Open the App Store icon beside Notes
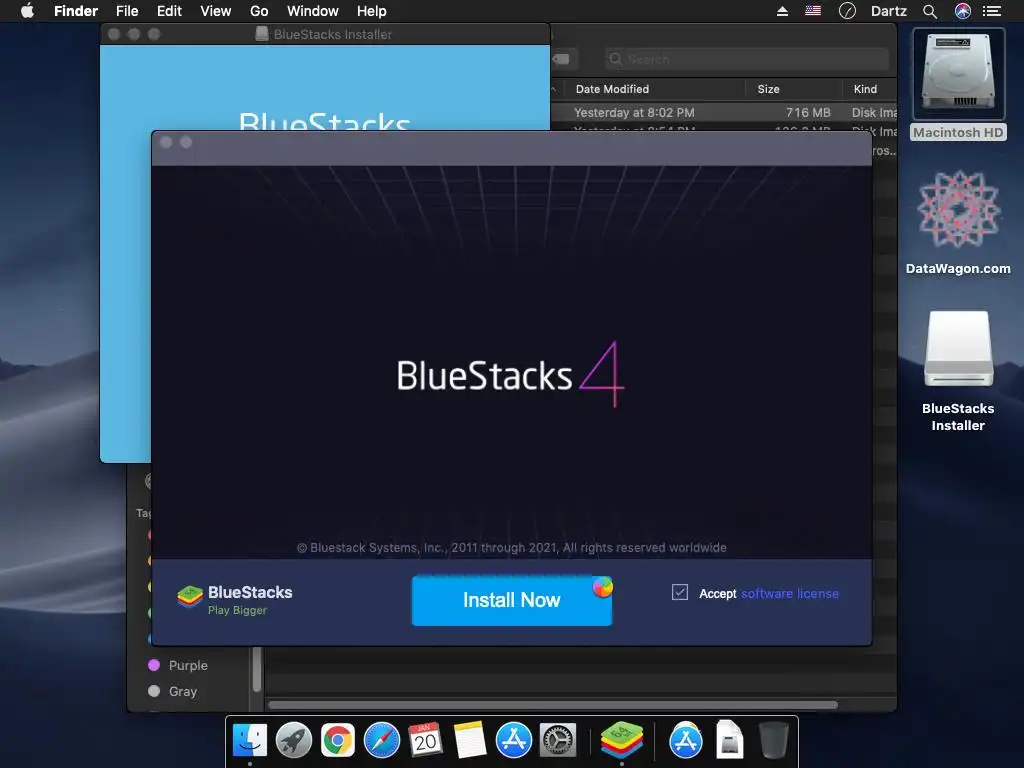Viewport: 1024px width, 768px height. [x=514, y=740]
